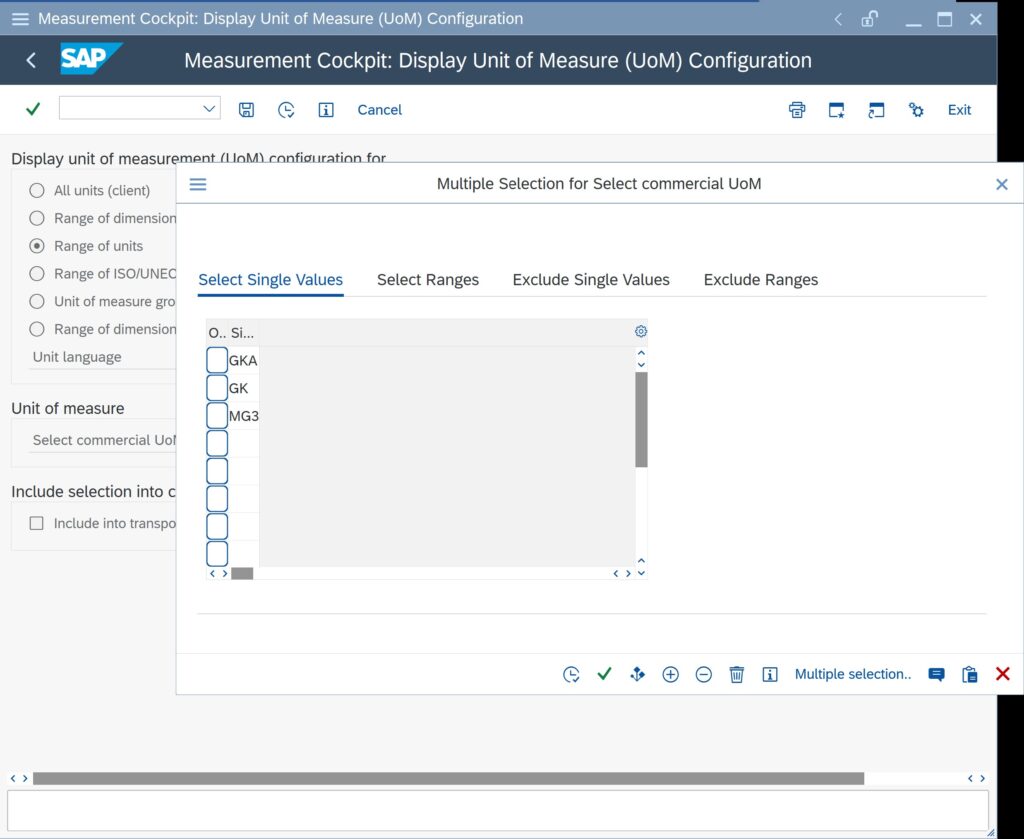
Task: Open the help info icon in dialog footer
Action: click(x=770, y=674)
